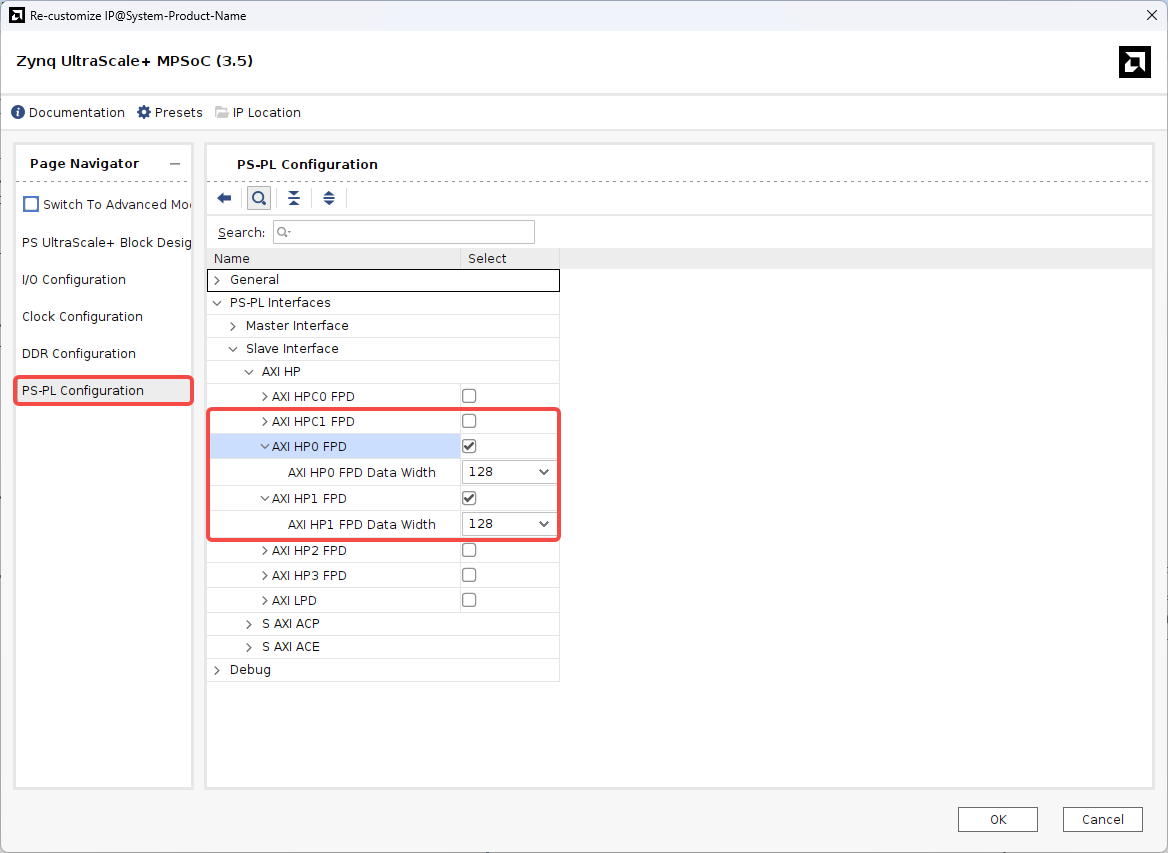Click the back arrow toolbar icon
This screenshot has width=1168, height=853.
point(224,198)
